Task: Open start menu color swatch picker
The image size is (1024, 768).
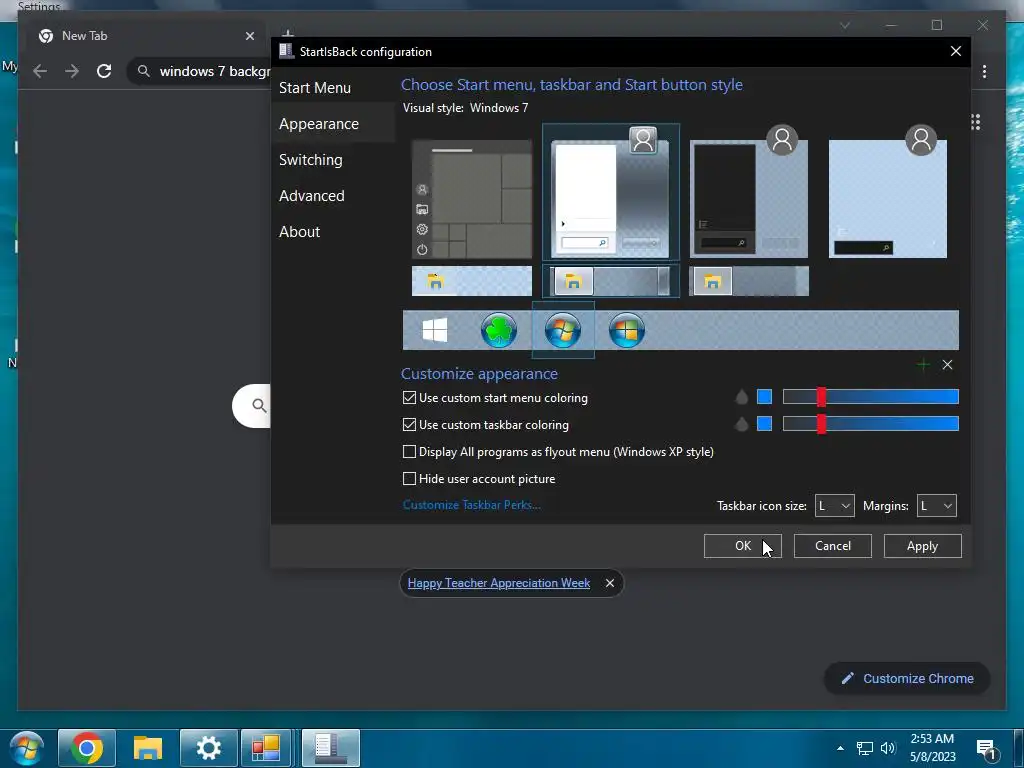Action: tap(764, 396)
